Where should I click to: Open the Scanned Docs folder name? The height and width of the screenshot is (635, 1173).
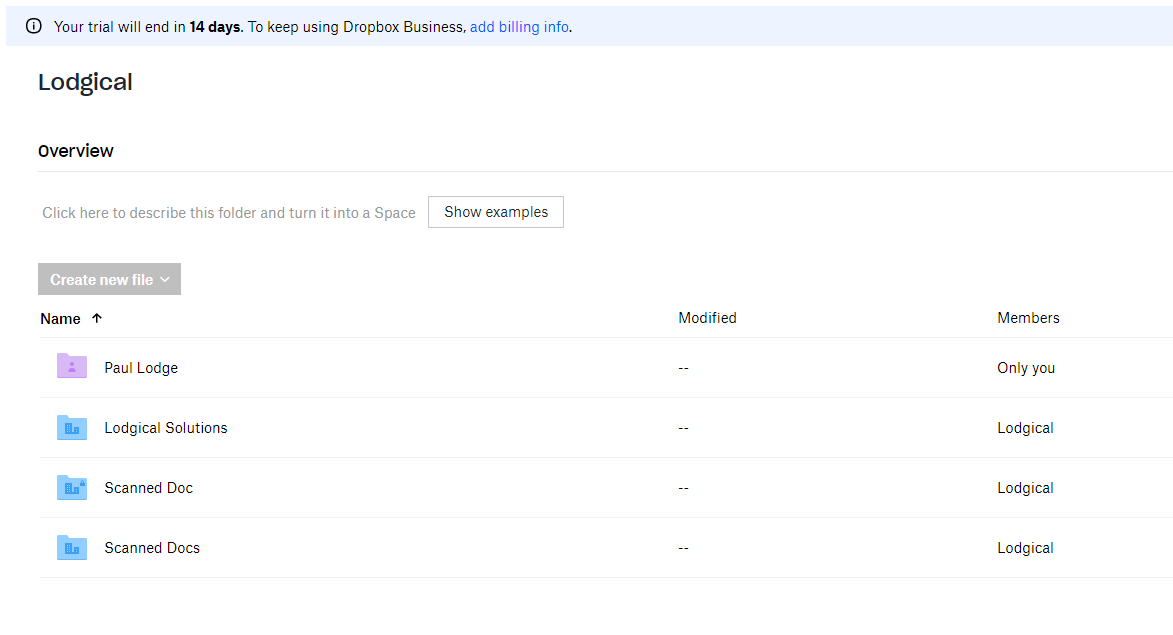[152, 548]
